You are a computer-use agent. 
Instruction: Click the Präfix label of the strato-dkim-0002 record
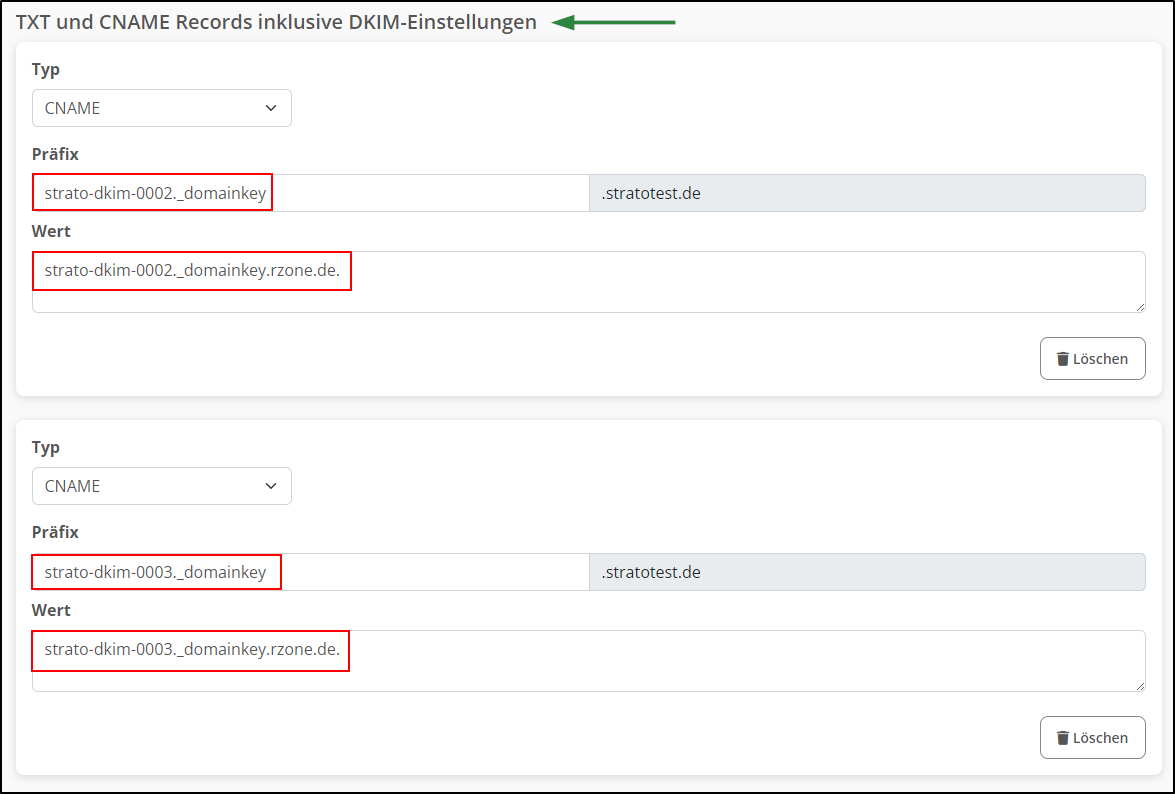[x=55, y=154]
